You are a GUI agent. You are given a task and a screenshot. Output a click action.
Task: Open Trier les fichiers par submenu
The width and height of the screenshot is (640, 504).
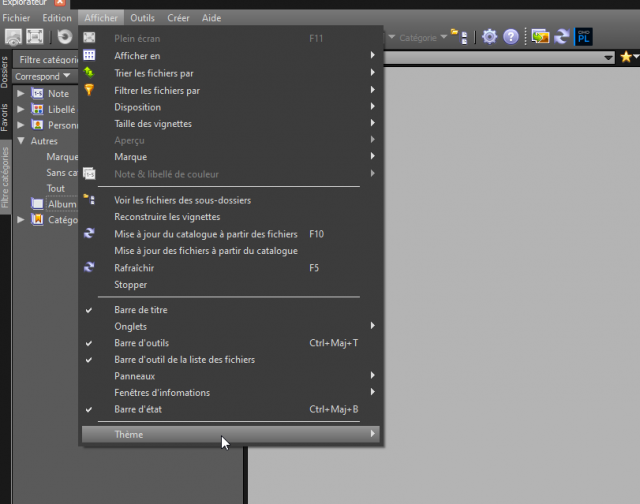coord(231,73)
